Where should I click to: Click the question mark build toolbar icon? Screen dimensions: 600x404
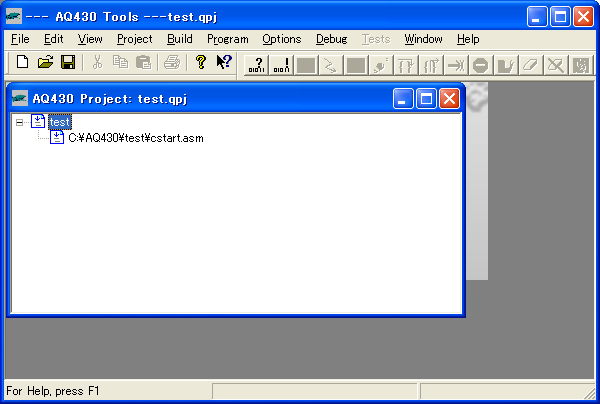click(257, 66)
